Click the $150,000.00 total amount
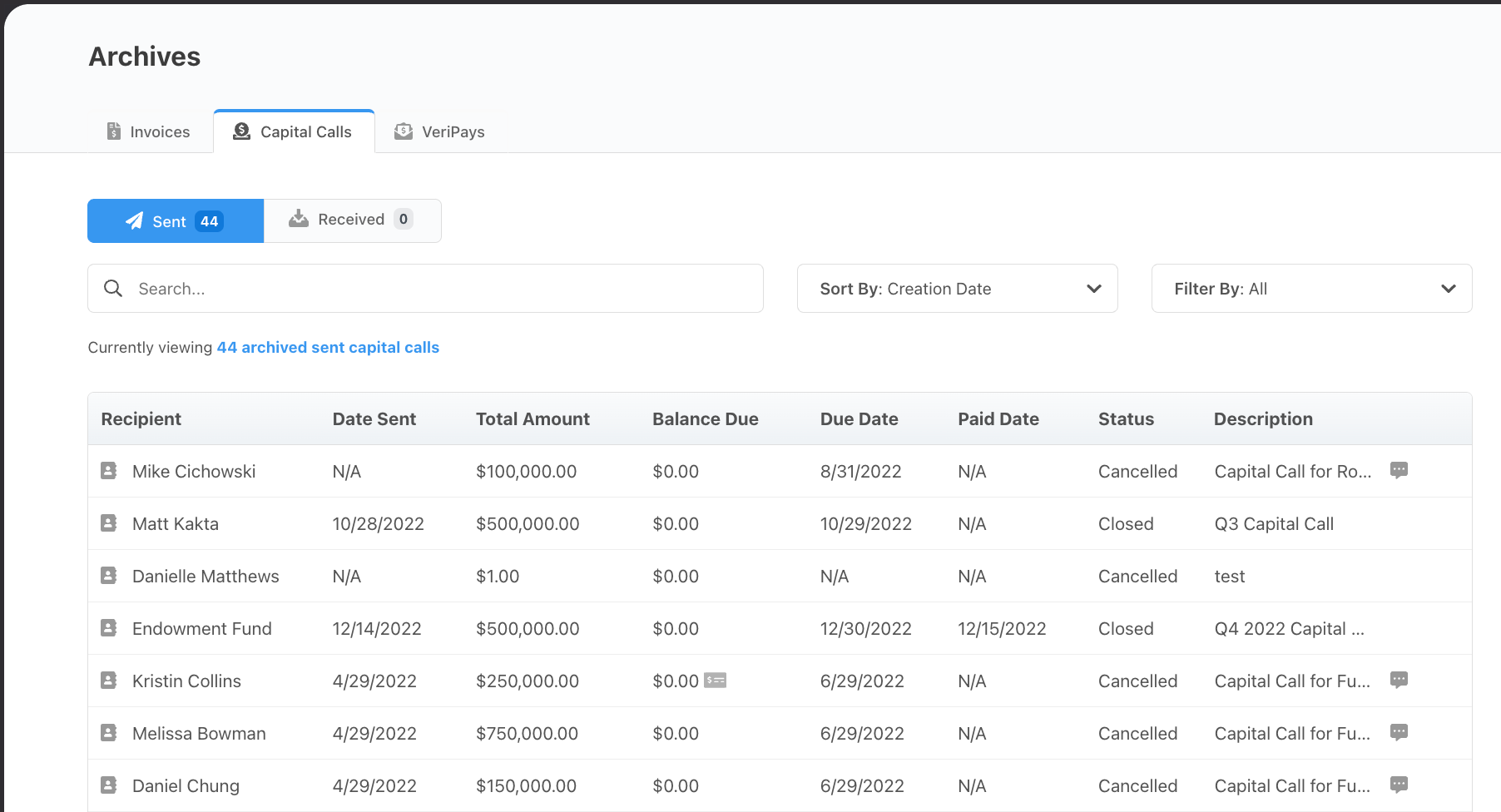 pos(526,785)
